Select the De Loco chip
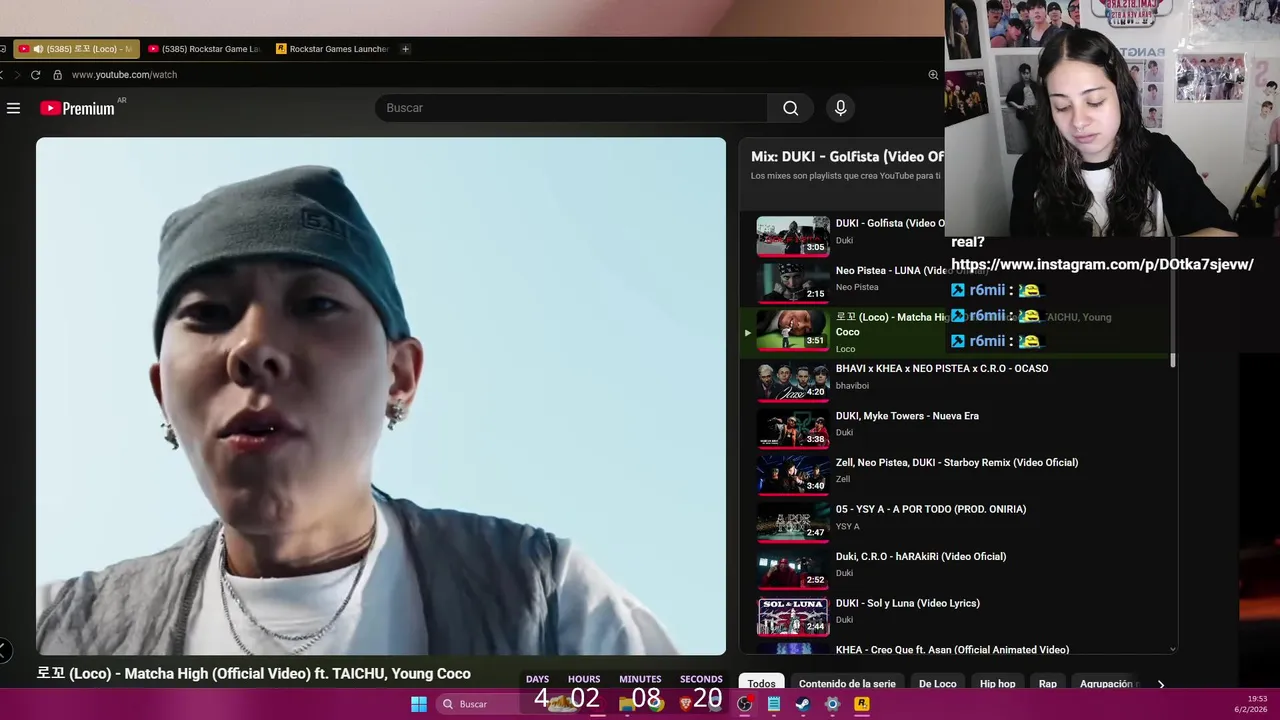 pos(938,684)
